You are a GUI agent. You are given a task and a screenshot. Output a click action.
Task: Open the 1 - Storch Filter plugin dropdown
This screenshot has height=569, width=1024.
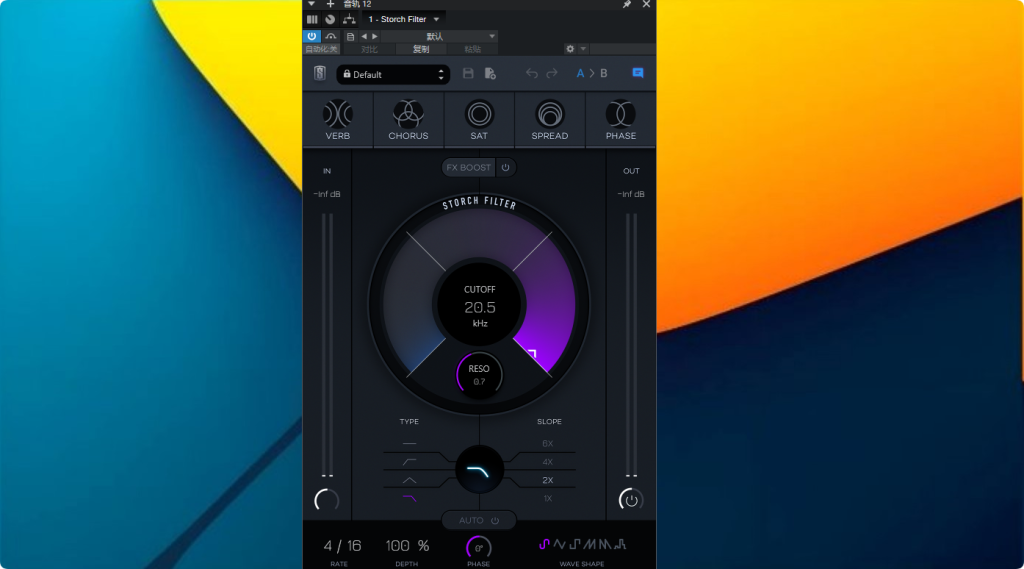point(404,20)
